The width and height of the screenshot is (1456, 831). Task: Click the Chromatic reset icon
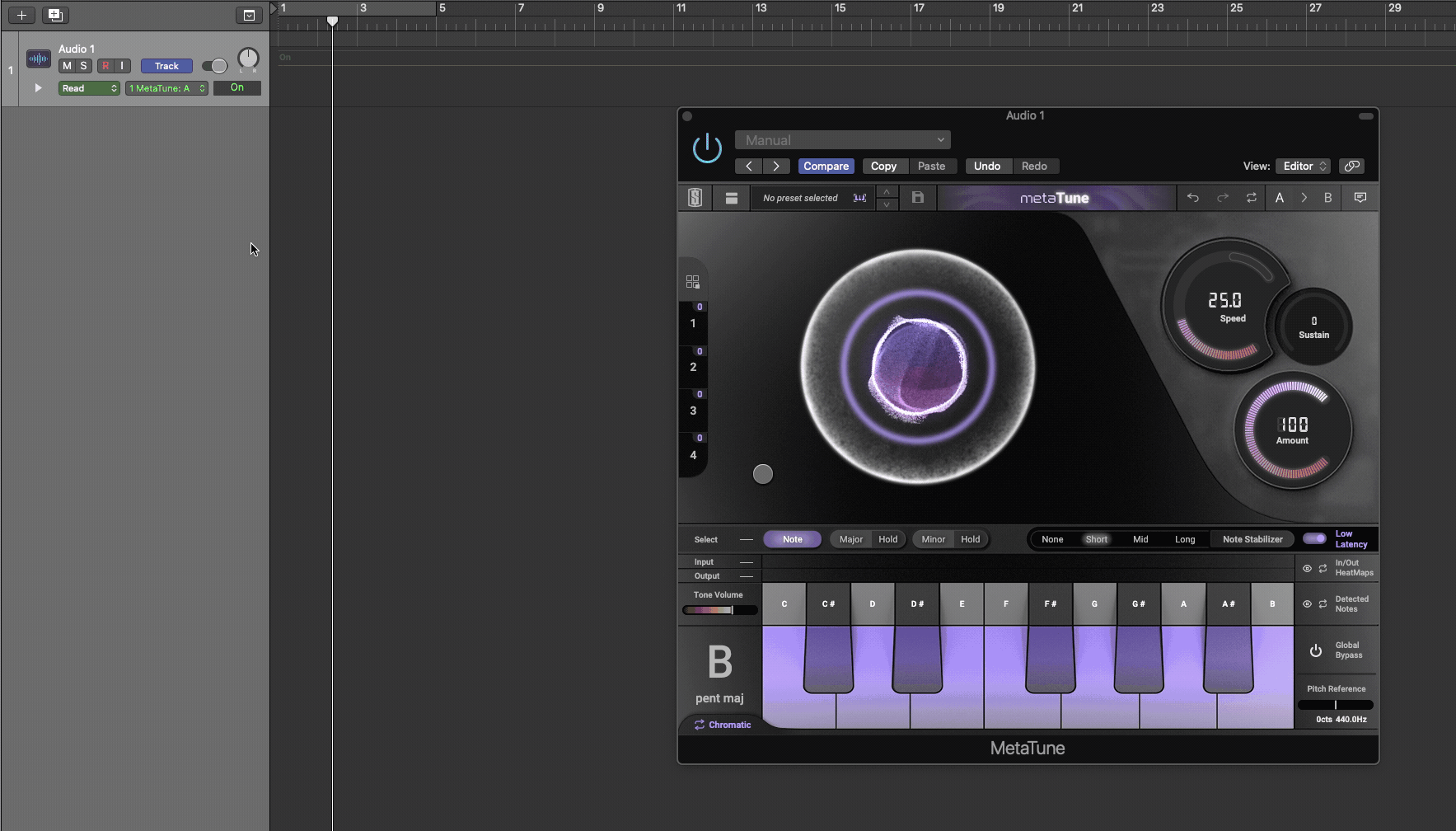(x=700, y=725)
